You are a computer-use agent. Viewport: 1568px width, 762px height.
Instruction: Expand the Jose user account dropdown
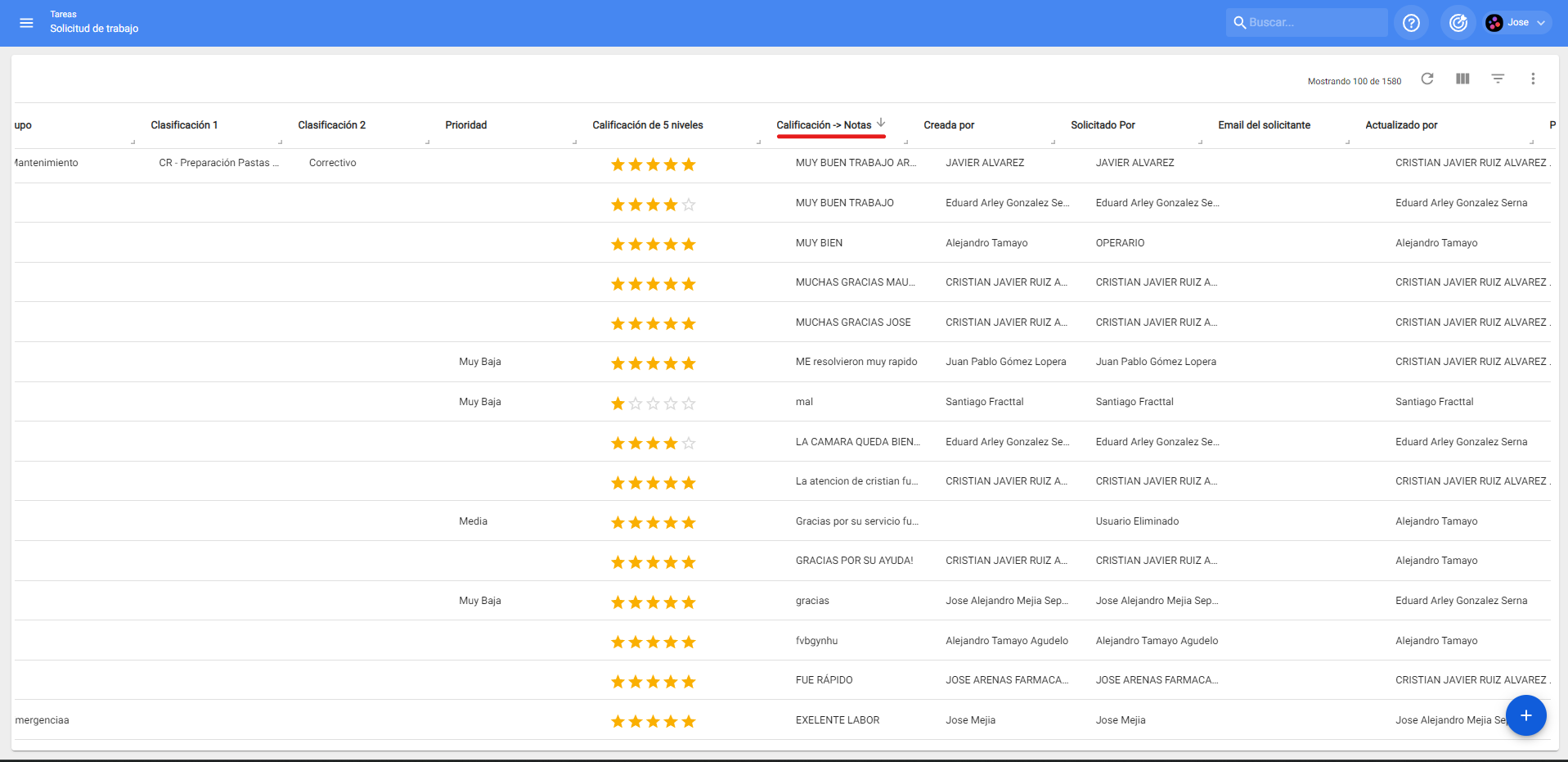tap(1516, 23)
